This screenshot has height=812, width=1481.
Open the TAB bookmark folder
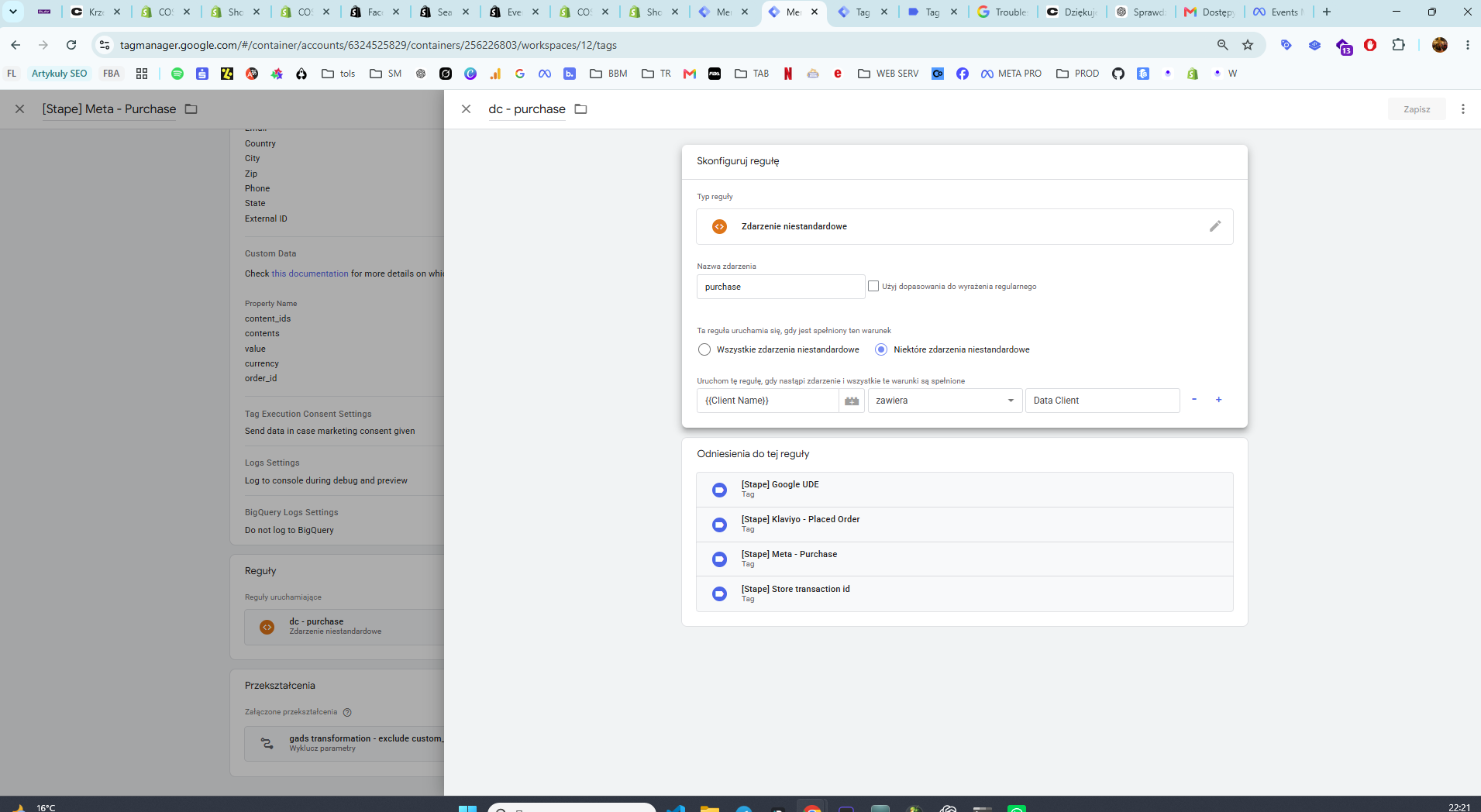pos(752,74)
